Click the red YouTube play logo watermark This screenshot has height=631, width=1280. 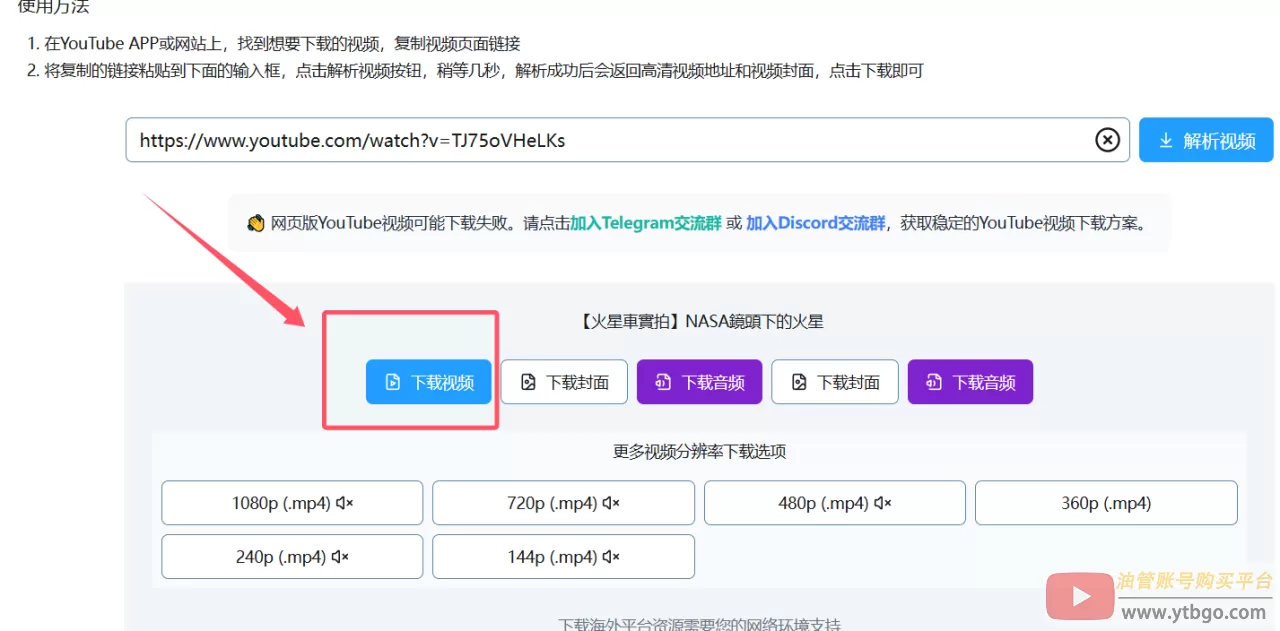1080,597
